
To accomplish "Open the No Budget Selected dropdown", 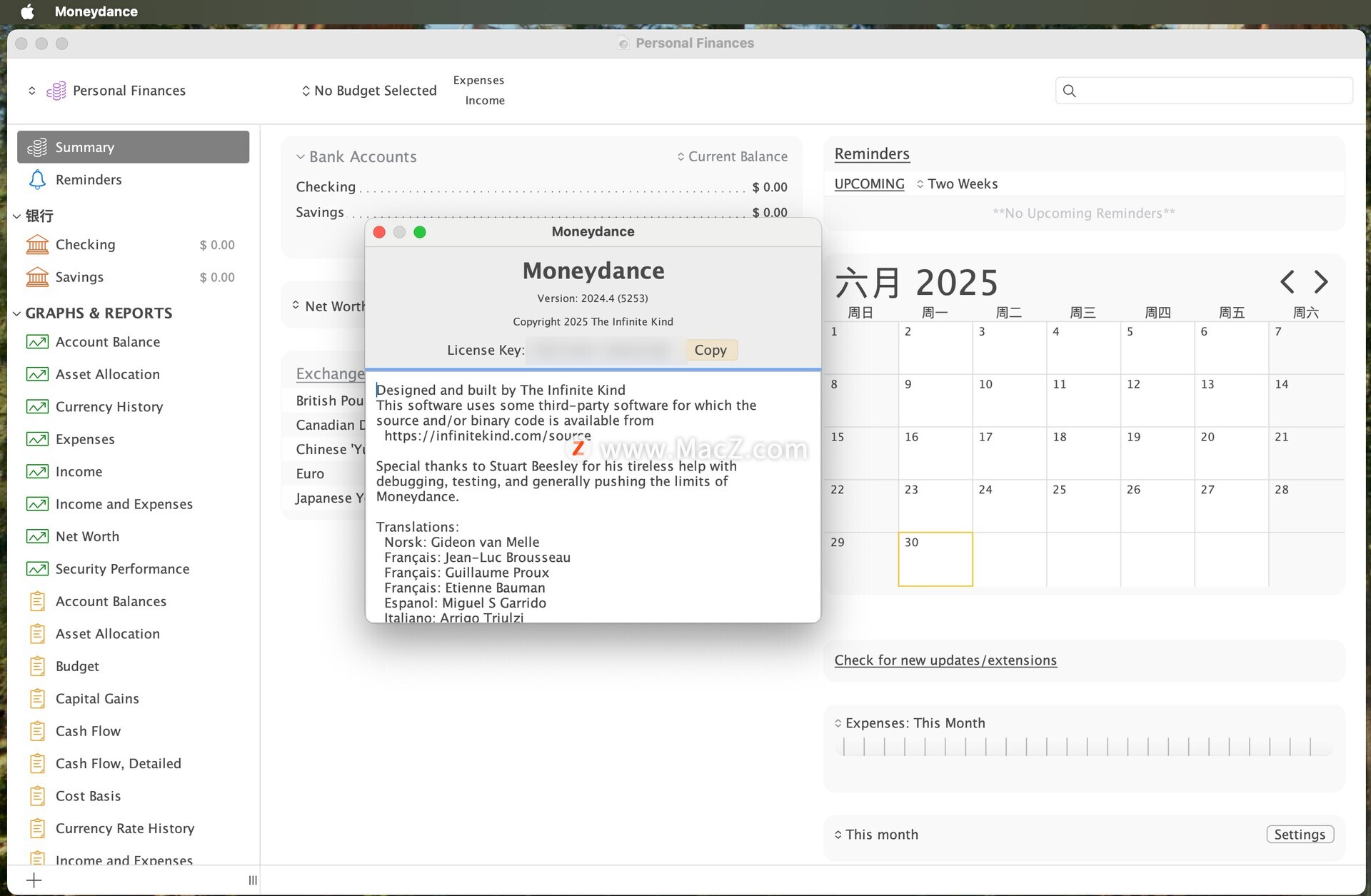I will pos(368,91).
